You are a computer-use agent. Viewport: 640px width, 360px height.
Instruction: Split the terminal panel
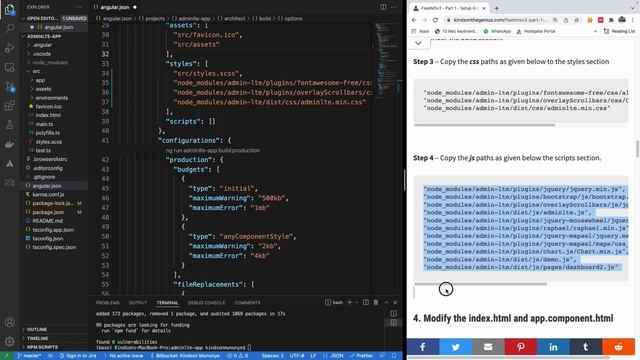point(366,302)
